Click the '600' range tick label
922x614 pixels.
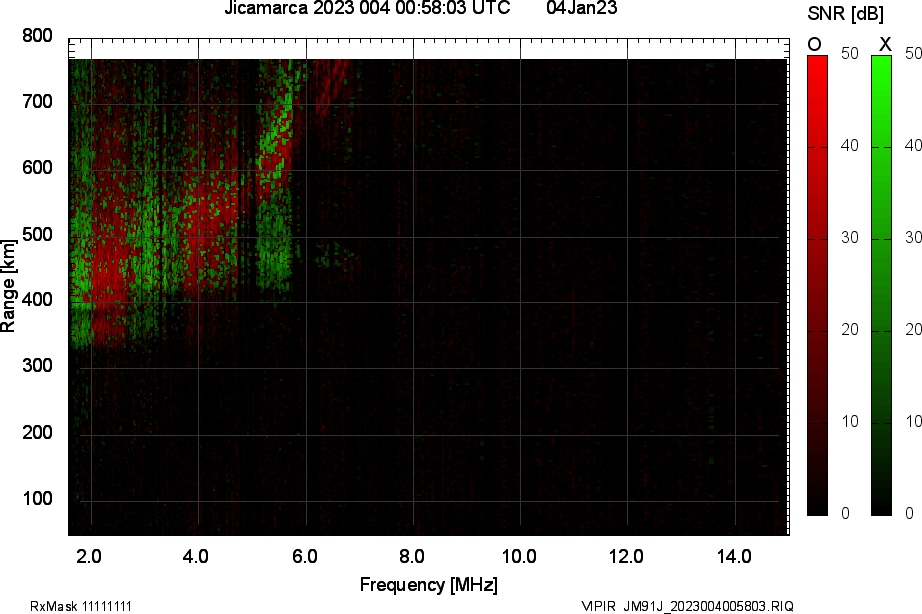pyautogui.click(x=38, y=168)
